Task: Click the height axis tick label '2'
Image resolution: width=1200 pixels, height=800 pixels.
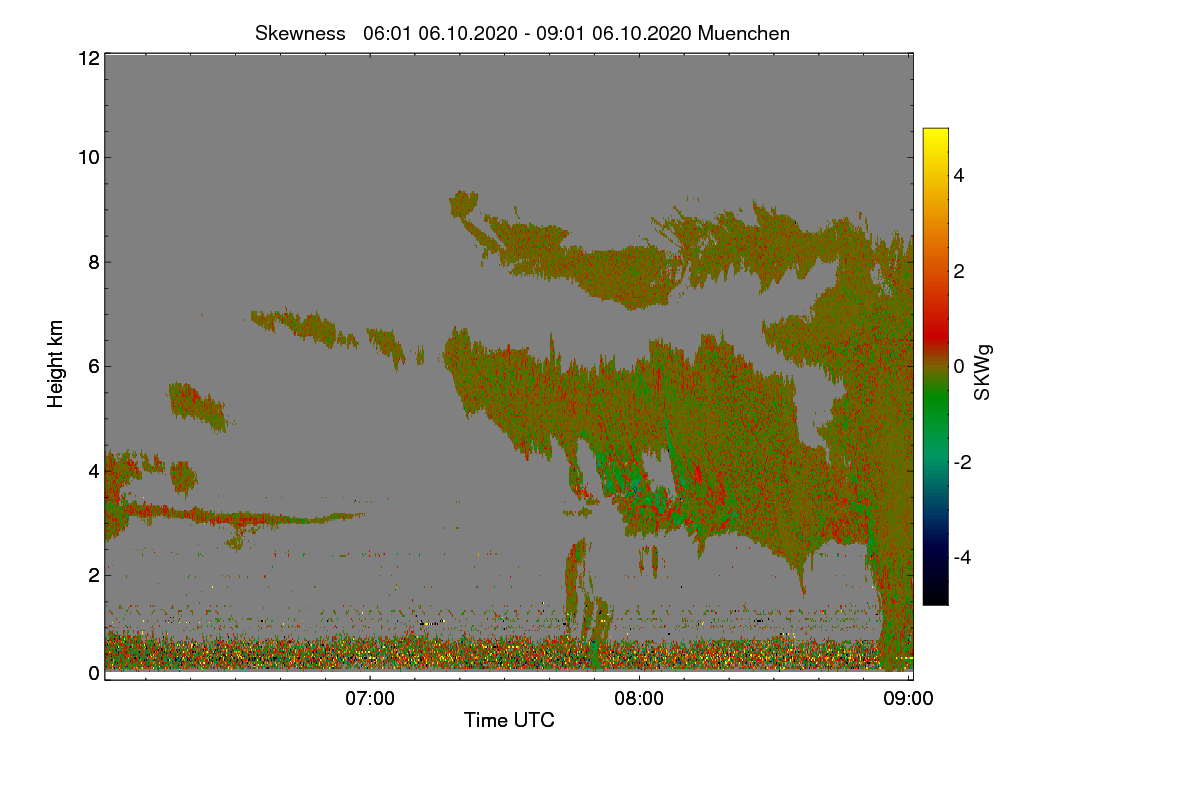Action: 93,575
